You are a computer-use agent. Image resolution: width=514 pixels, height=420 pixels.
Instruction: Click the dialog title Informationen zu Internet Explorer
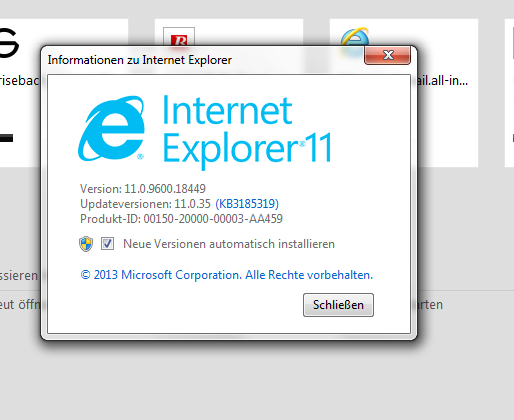coord(140,60)
